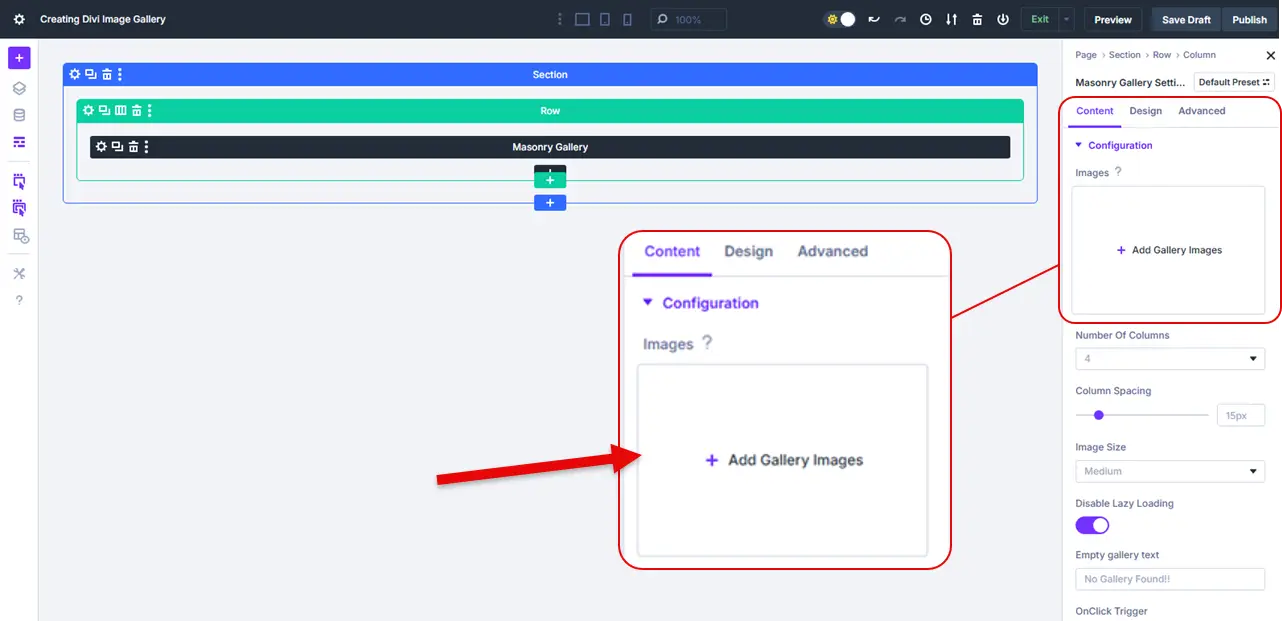Click the Empty gallery text field
Screen dimensions: 1282x621
pos(1170,579)
